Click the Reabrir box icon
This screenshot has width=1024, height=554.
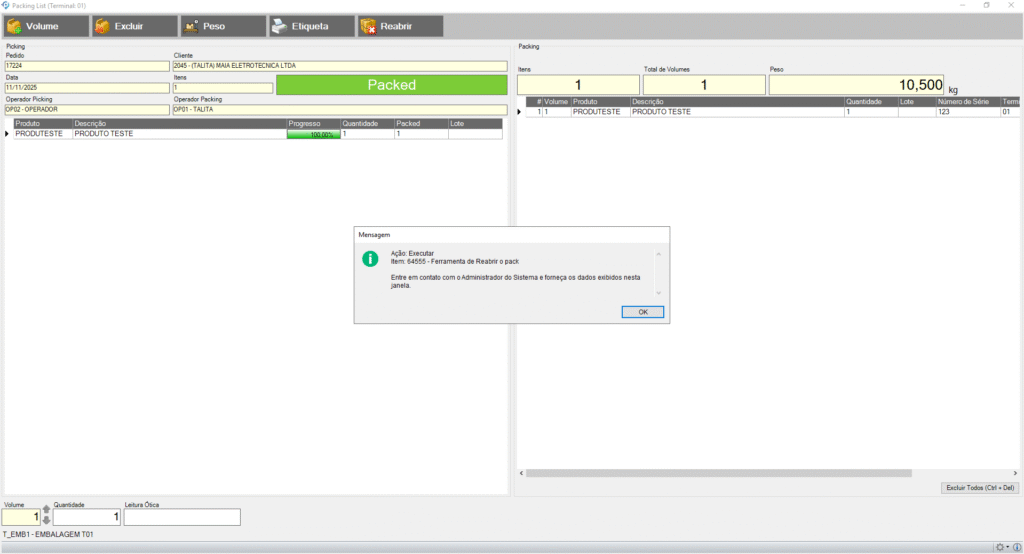click(367, 26)
